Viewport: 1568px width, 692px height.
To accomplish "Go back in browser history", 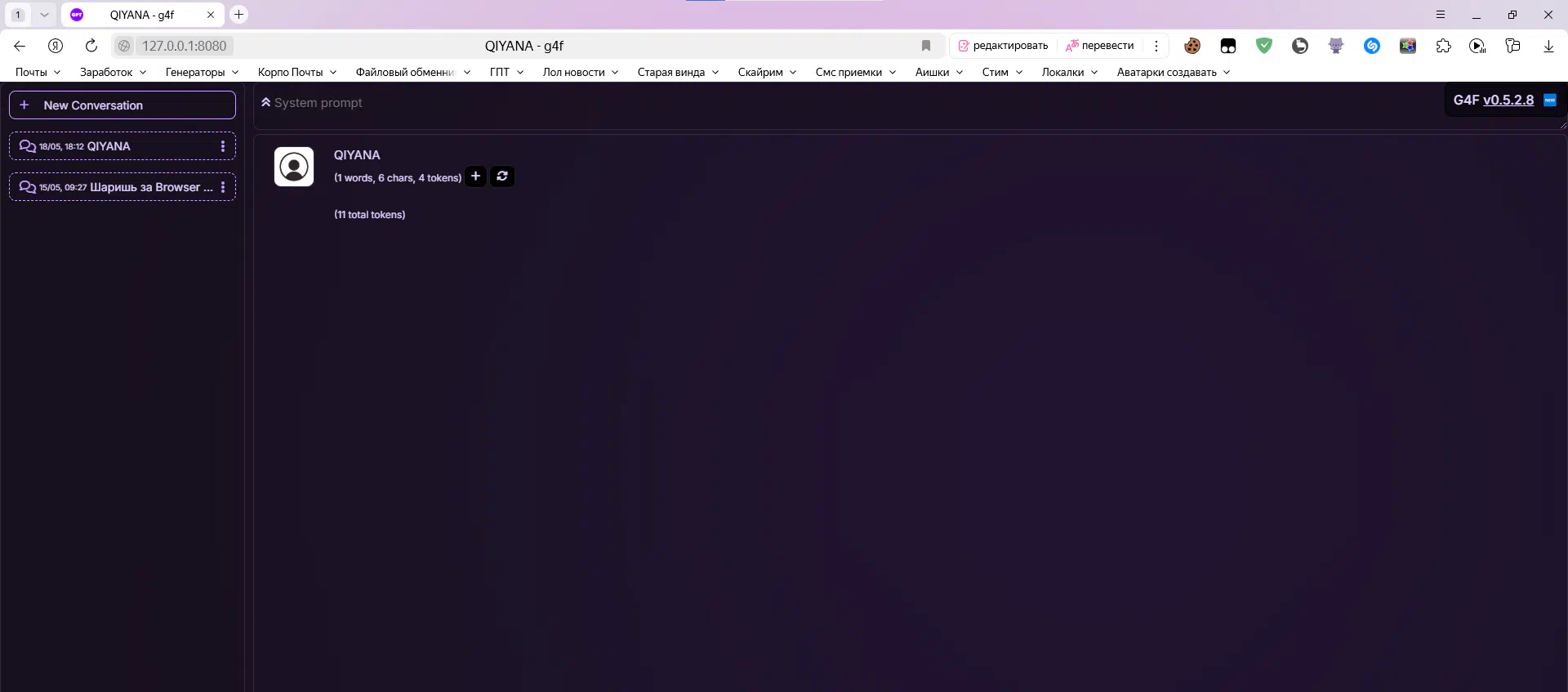I will (20, 46).
